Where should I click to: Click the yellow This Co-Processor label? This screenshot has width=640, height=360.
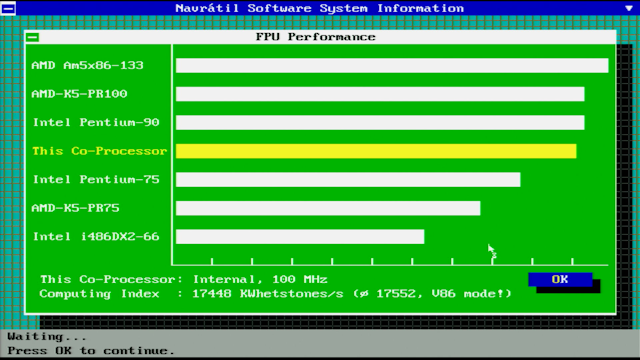100,151
